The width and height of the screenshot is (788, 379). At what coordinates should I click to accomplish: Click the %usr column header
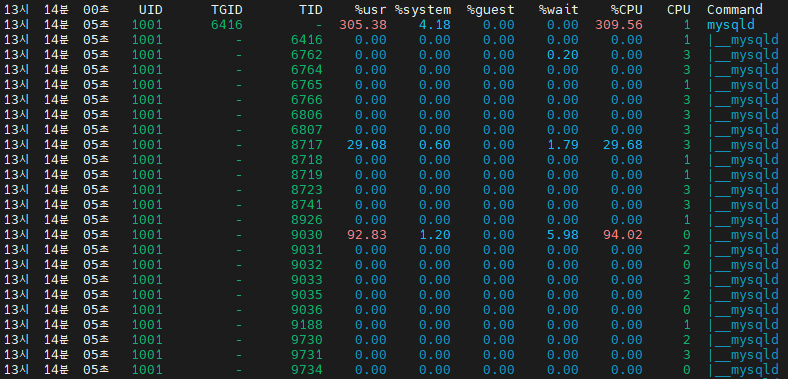pyautogui.click(x=371, y=10)
